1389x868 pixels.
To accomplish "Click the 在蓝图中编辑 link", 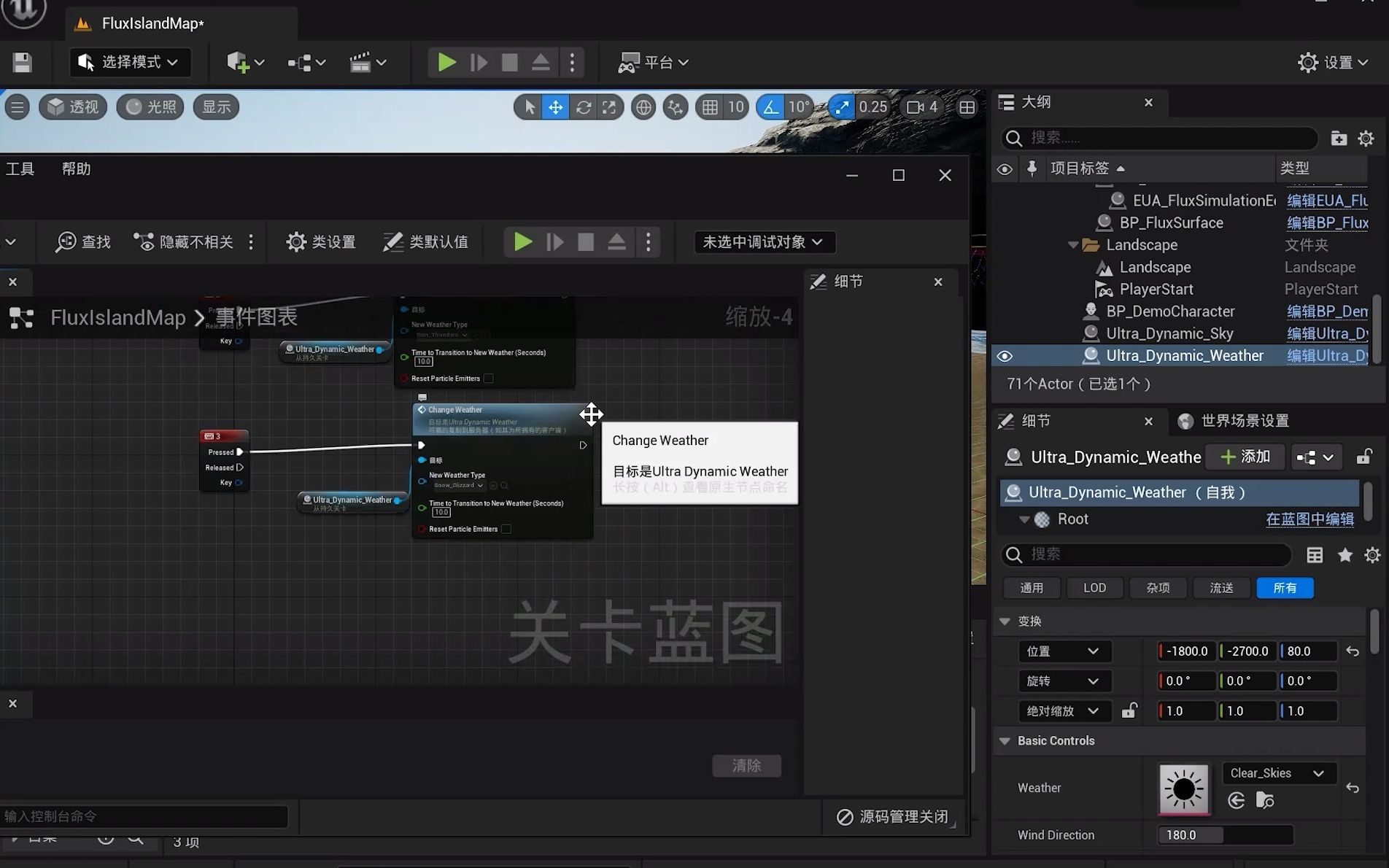I will (1309, 519).
